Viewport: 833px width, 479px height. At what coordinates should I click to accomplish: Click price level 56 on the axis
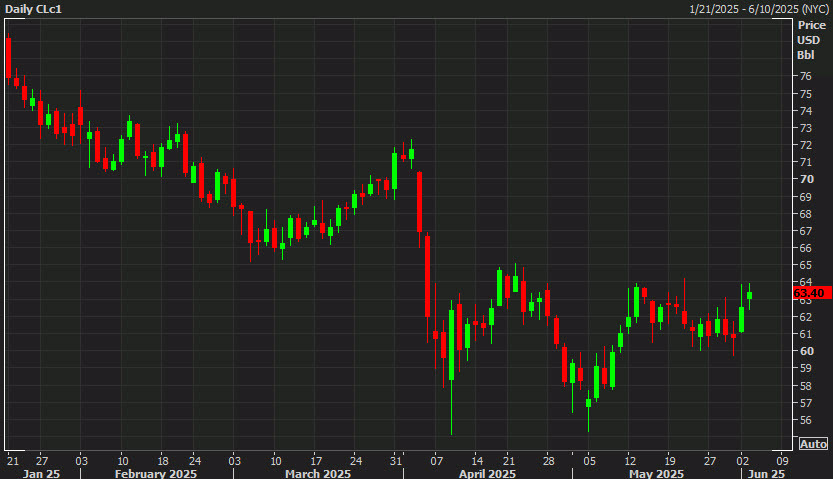[x=805, y=420]
